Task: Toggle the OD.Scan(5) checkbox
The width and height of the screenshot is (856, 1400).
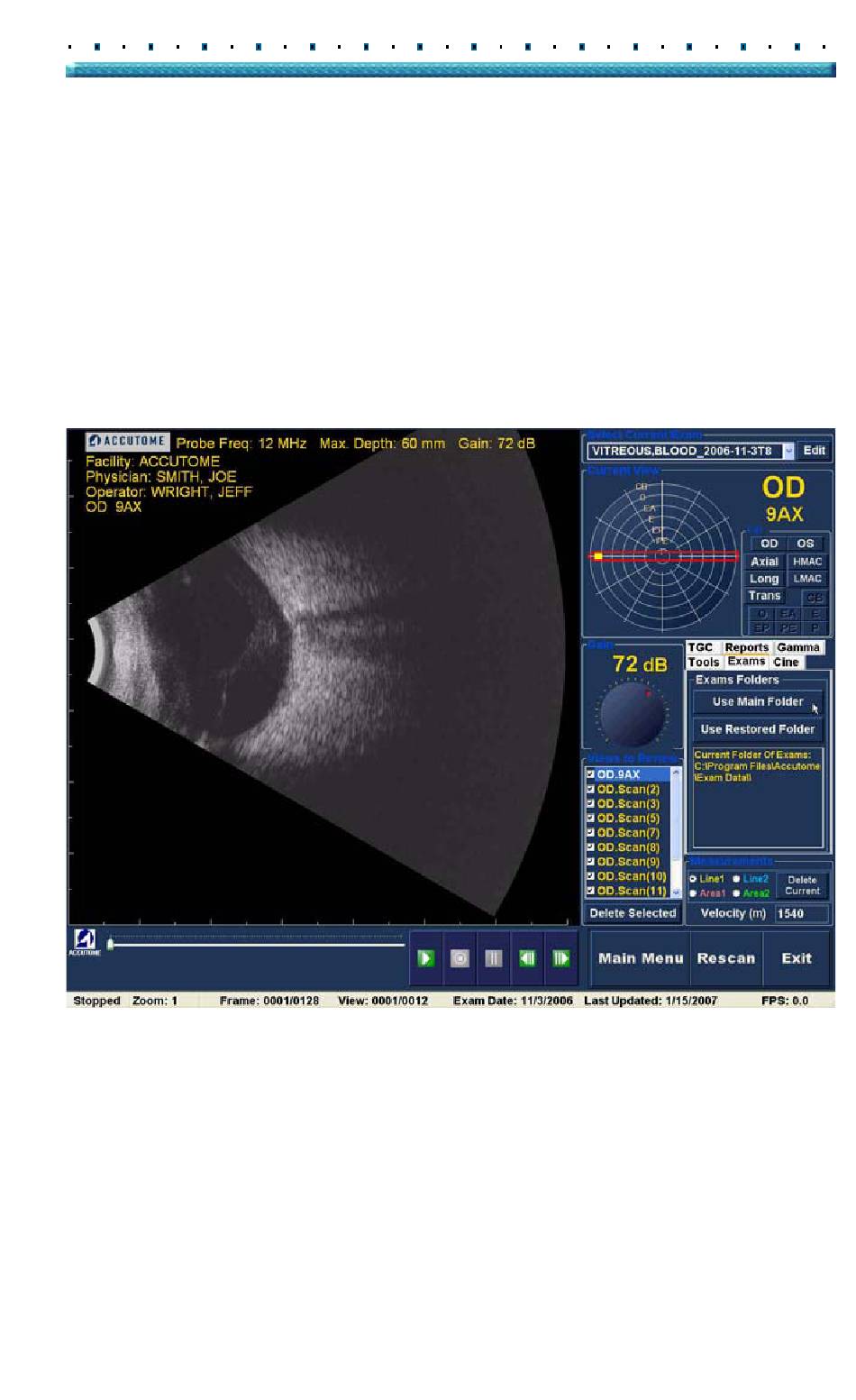Action: pos(591,818)
